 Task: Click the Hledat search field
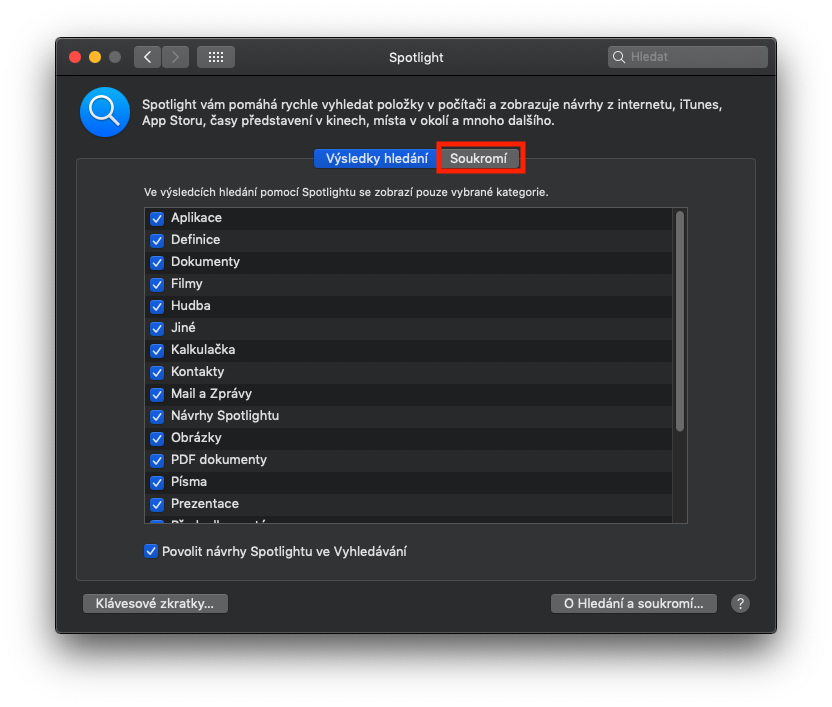(x=688, y=57)
